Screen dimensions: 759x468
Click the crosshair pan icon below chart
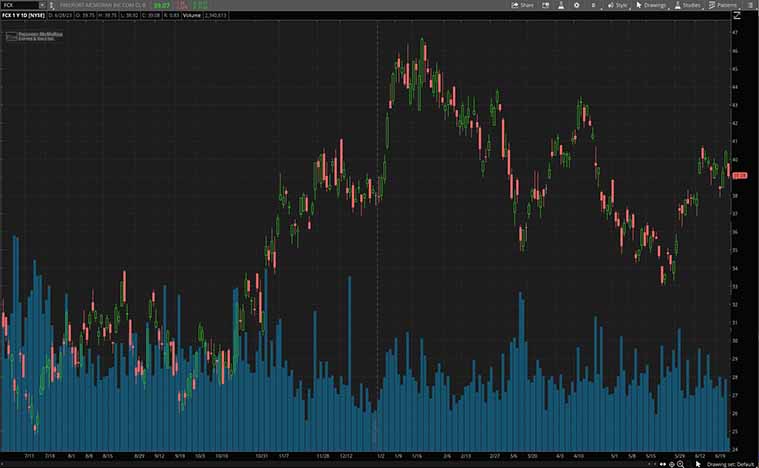click(671, 464)
